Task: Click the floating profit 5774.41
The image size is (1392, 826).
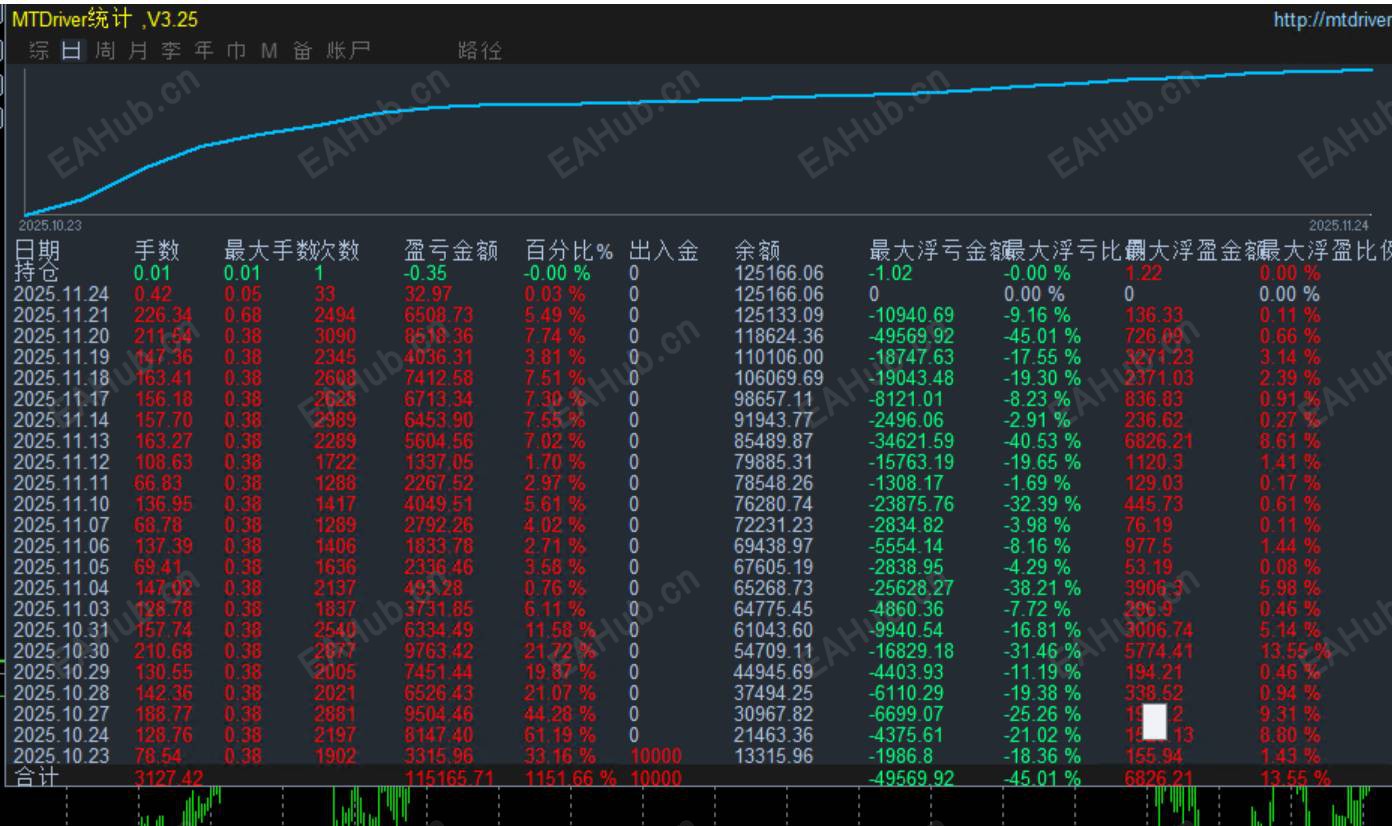Action: (1159, 651)
